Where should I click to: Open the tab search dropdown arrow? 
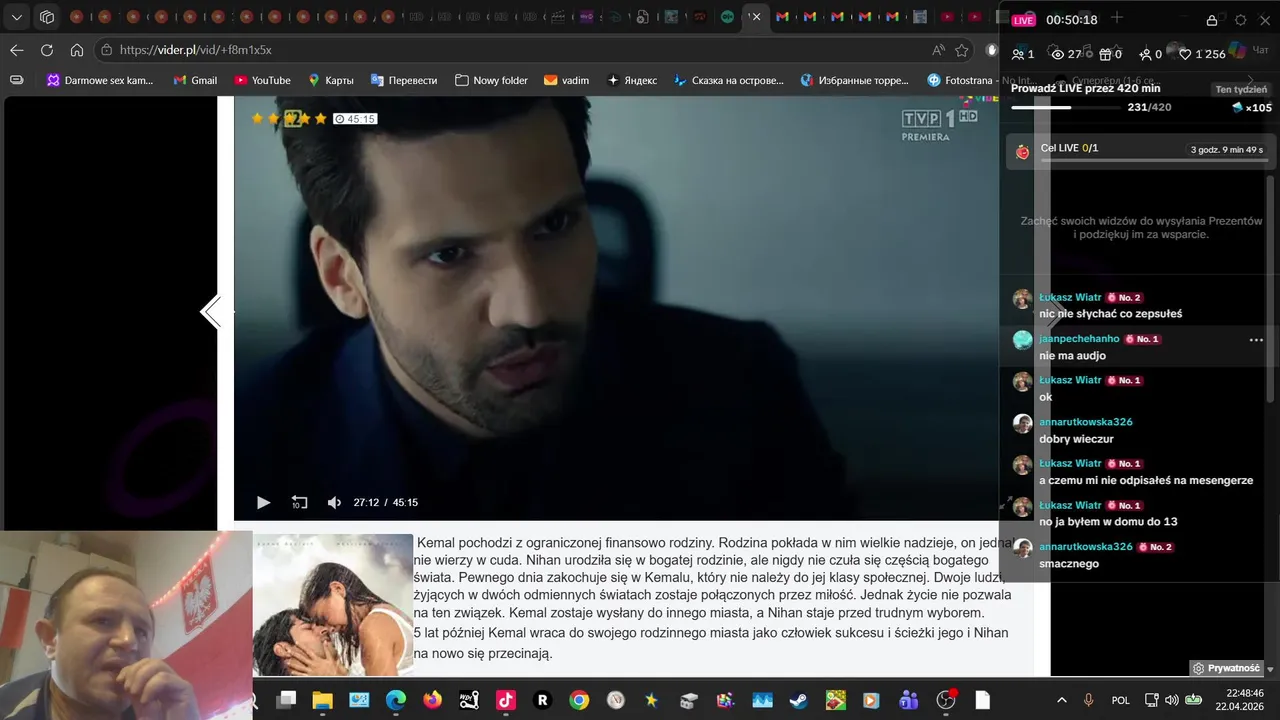(17, 17)
